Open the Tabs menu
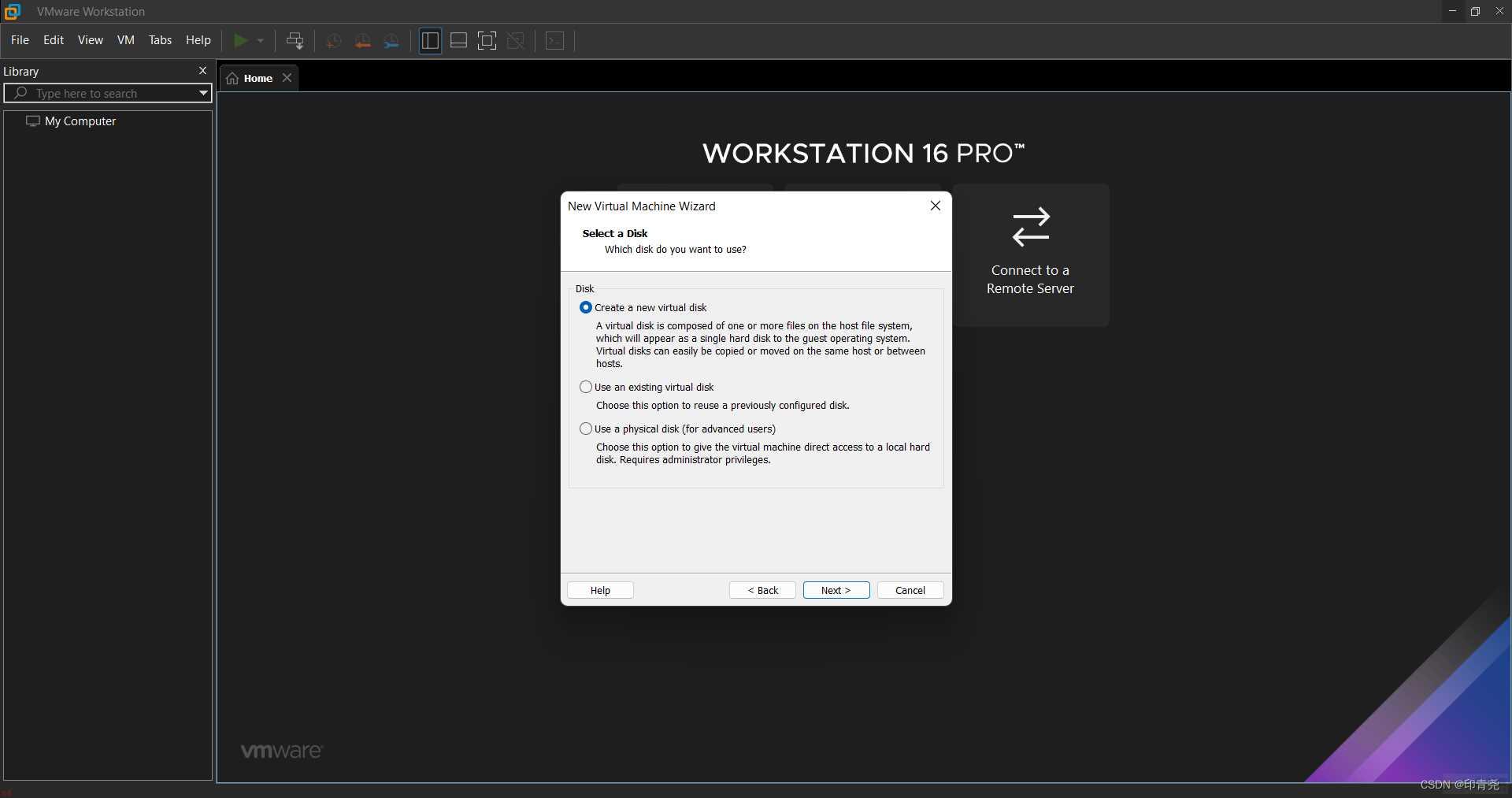Screen dimensions: 1512x798 click(160, 40)
